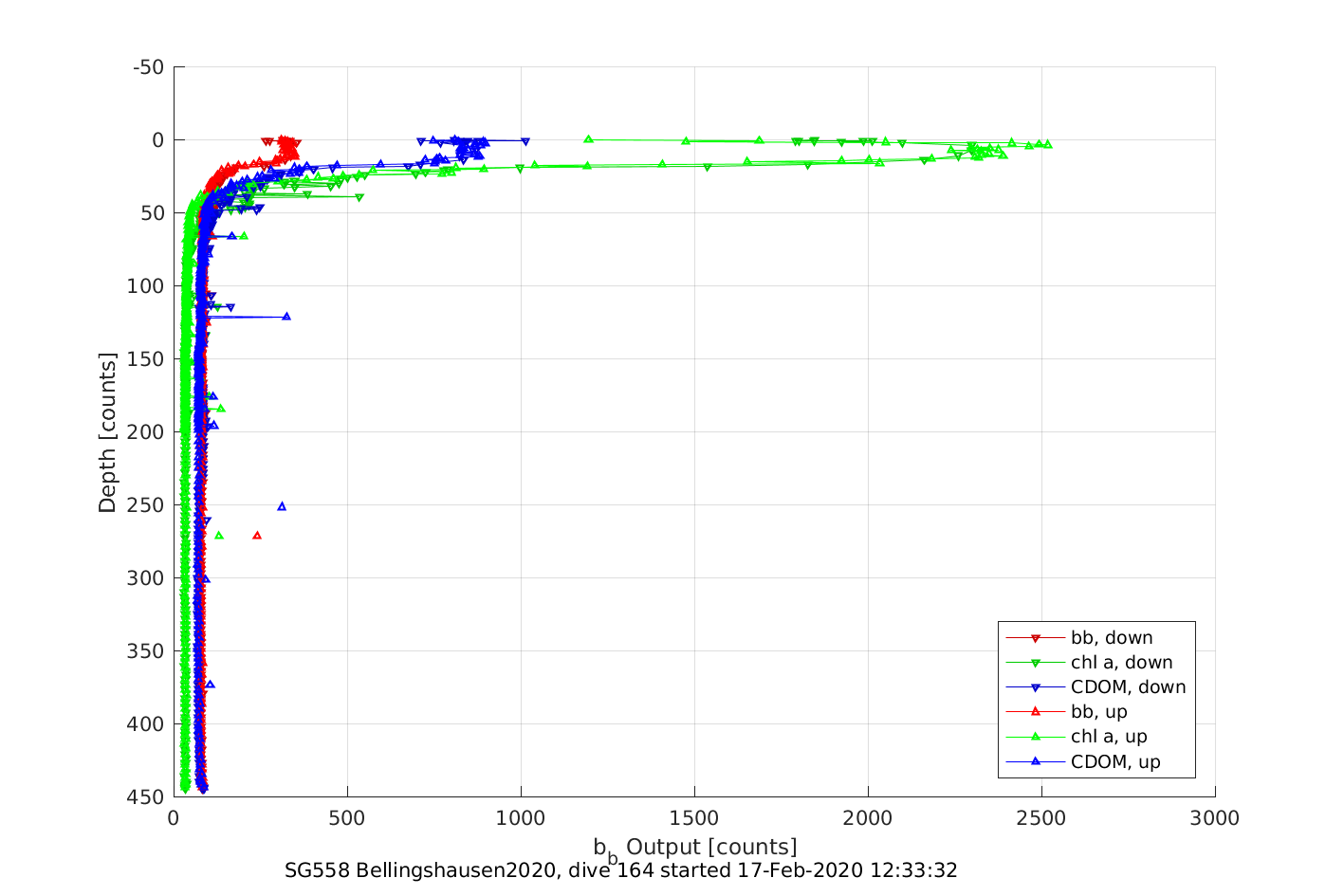Click the y-axis tick label 100
The image size is (1344, 896).
point(148,286)
